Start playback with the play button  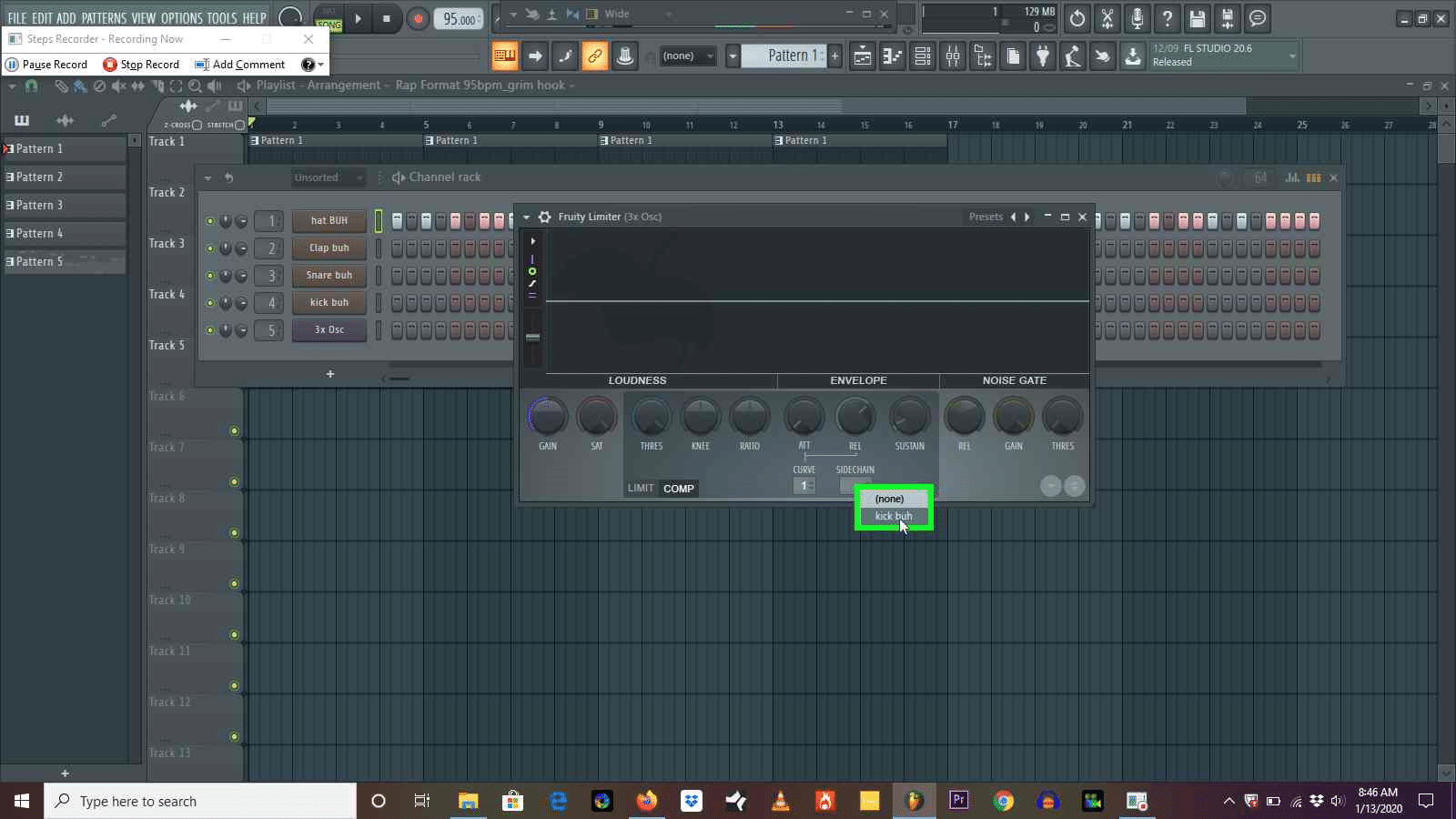point(359,18)
